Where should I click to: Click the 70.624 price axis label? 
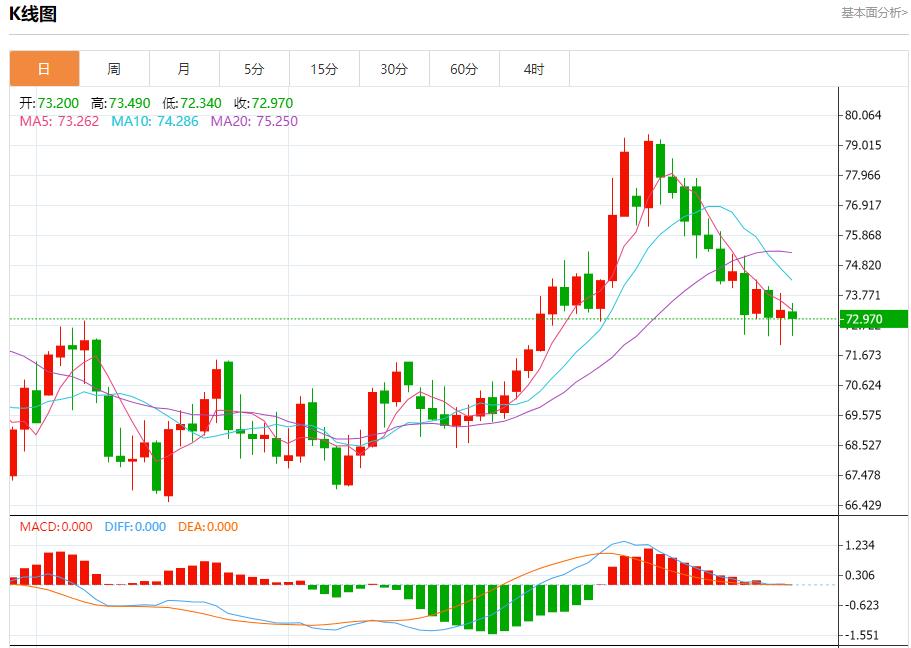[863, 385]
